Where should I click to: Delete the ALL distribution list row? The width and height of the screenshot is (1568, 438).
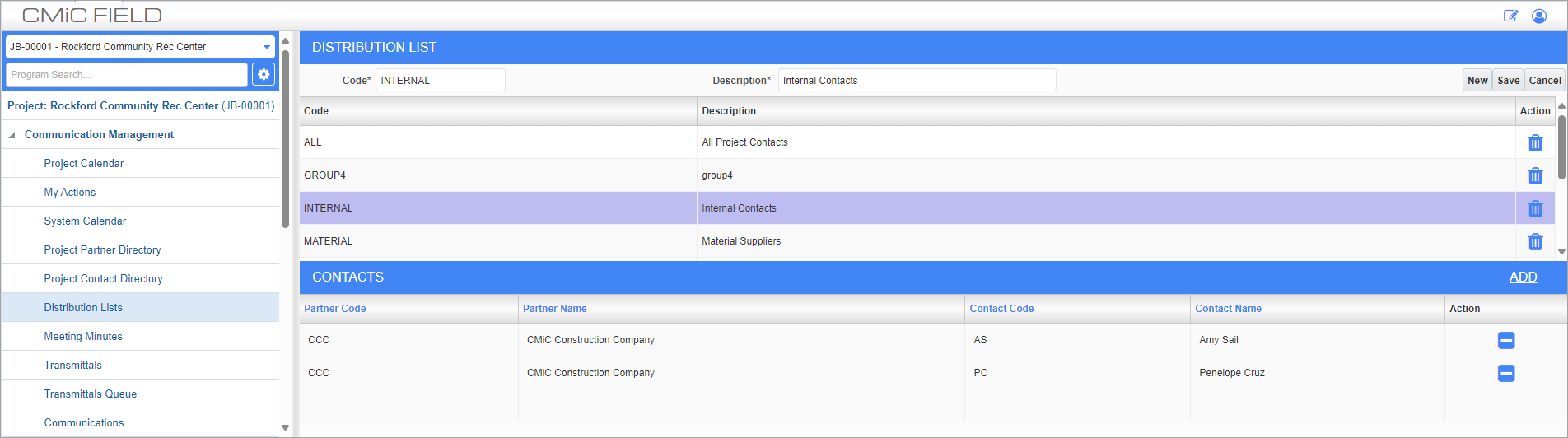point(1535,142)
